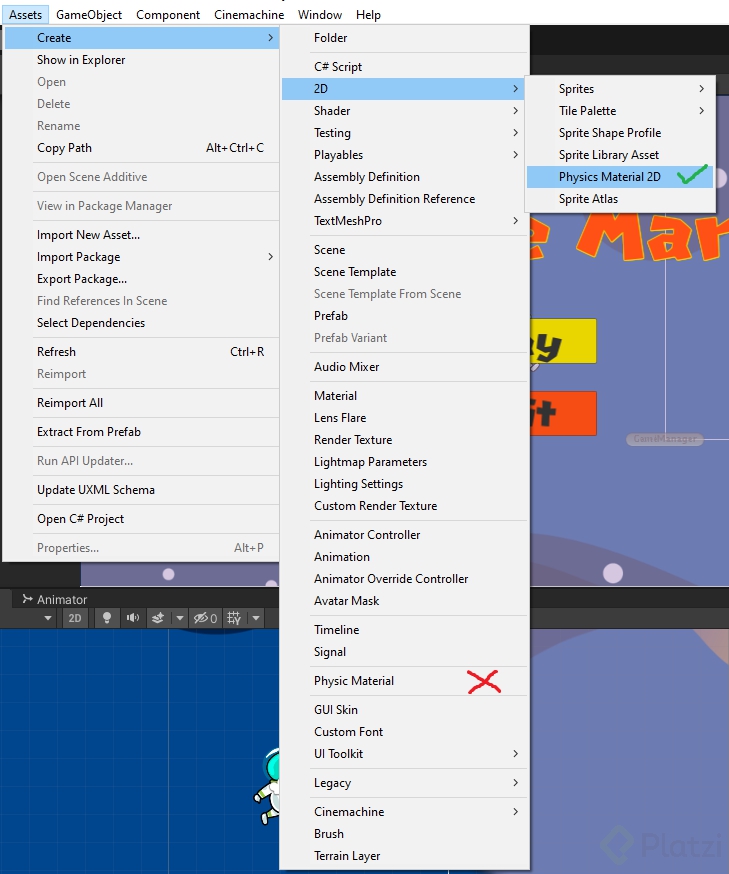The width and height of the screenshot is (729, 874).
Task: Open the Assets menu
Action: pos(26,15)
